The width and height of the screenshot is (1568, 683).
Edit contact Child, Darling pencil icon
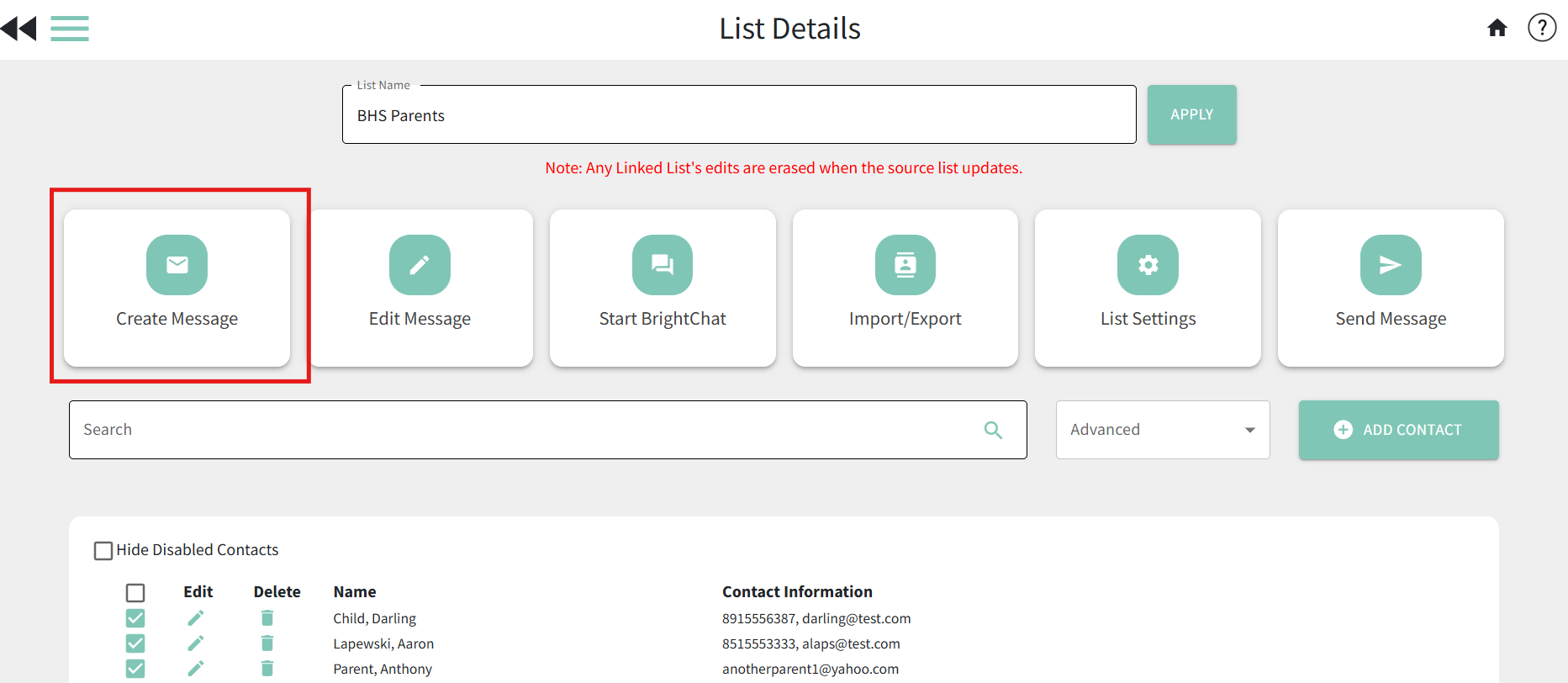pos(195,618)
